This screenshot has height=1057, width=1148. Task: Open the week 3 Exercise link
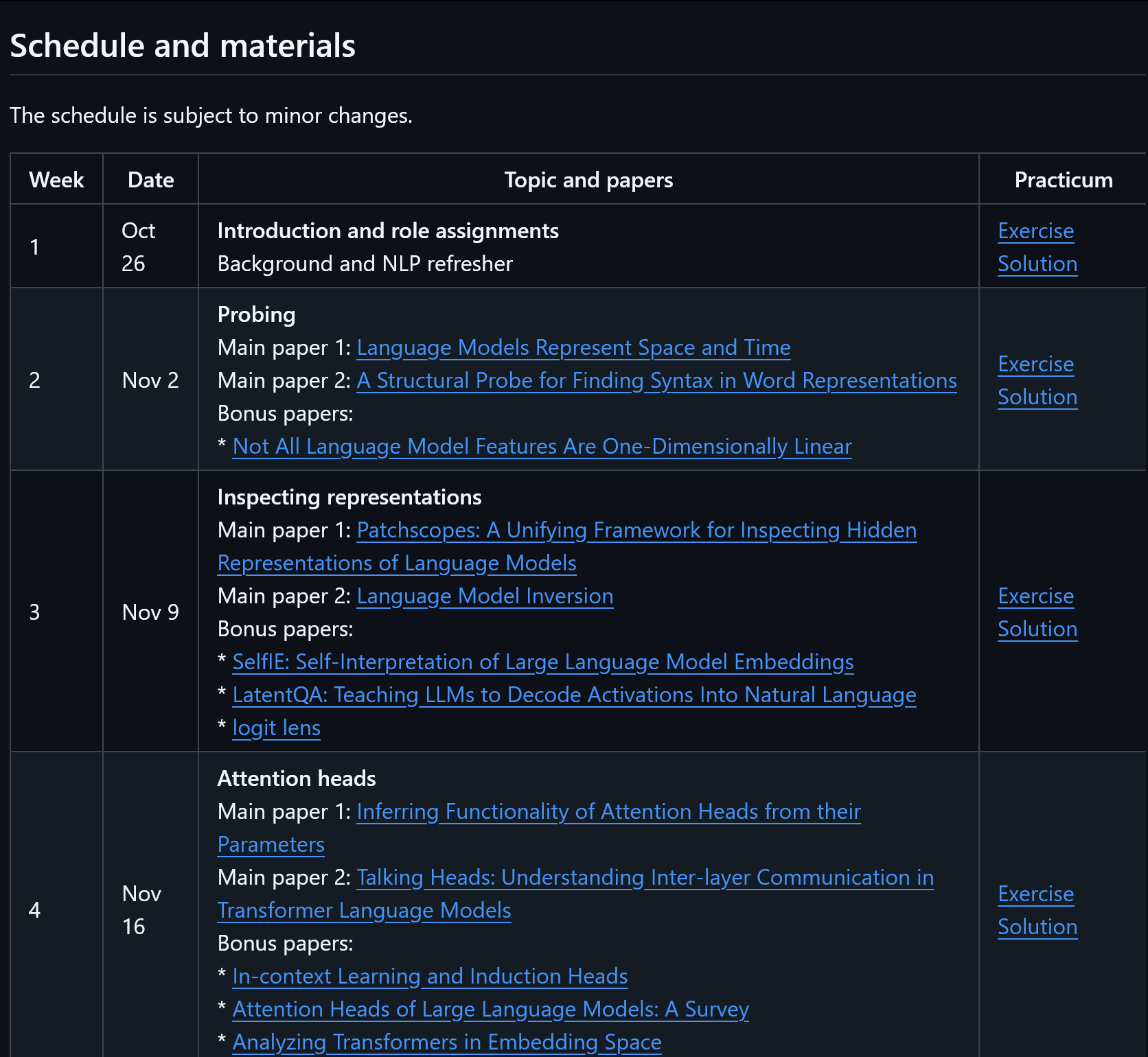1035,596
